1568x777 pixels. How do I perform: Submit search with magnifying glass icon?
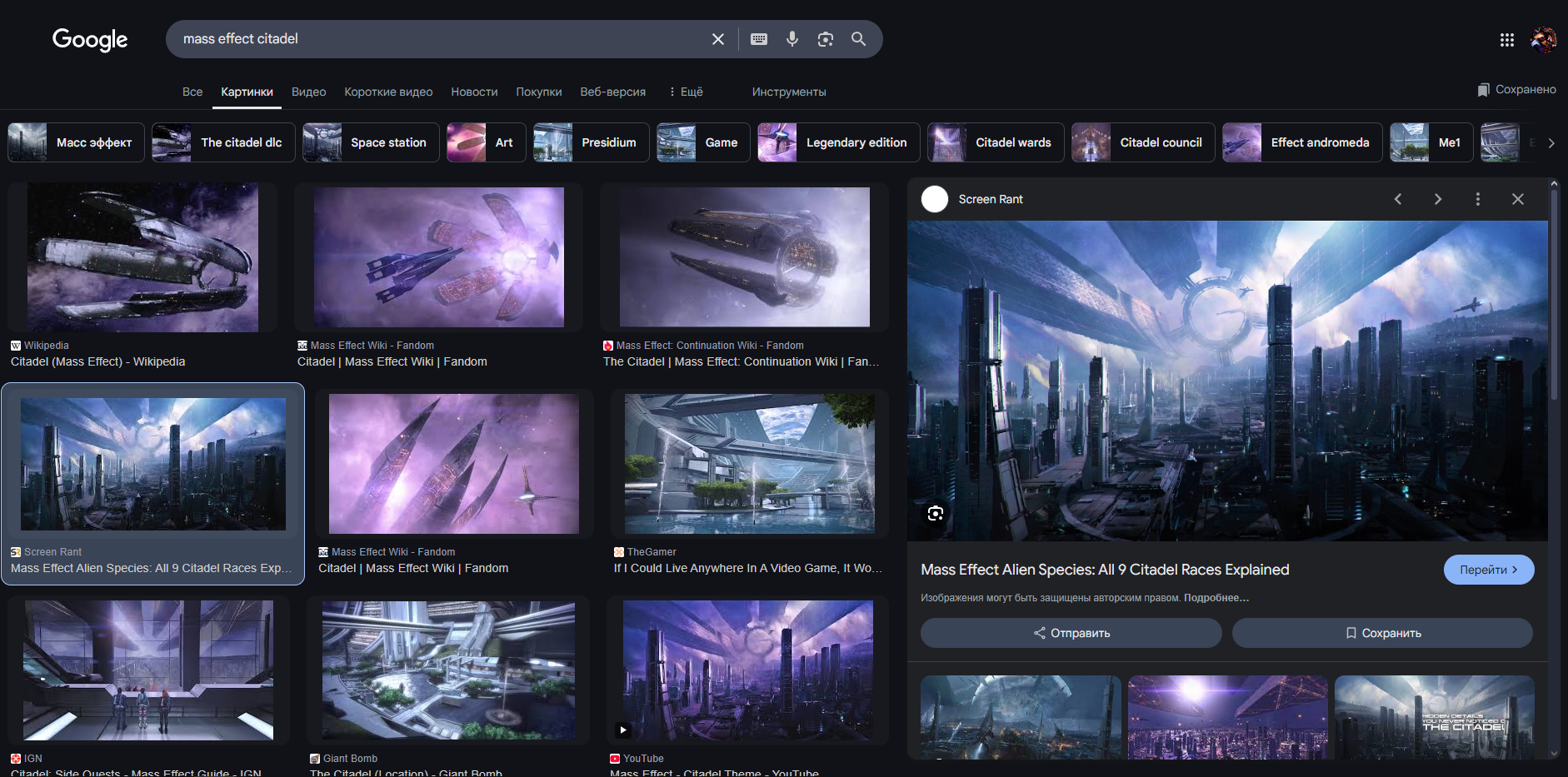coord(858,39)
